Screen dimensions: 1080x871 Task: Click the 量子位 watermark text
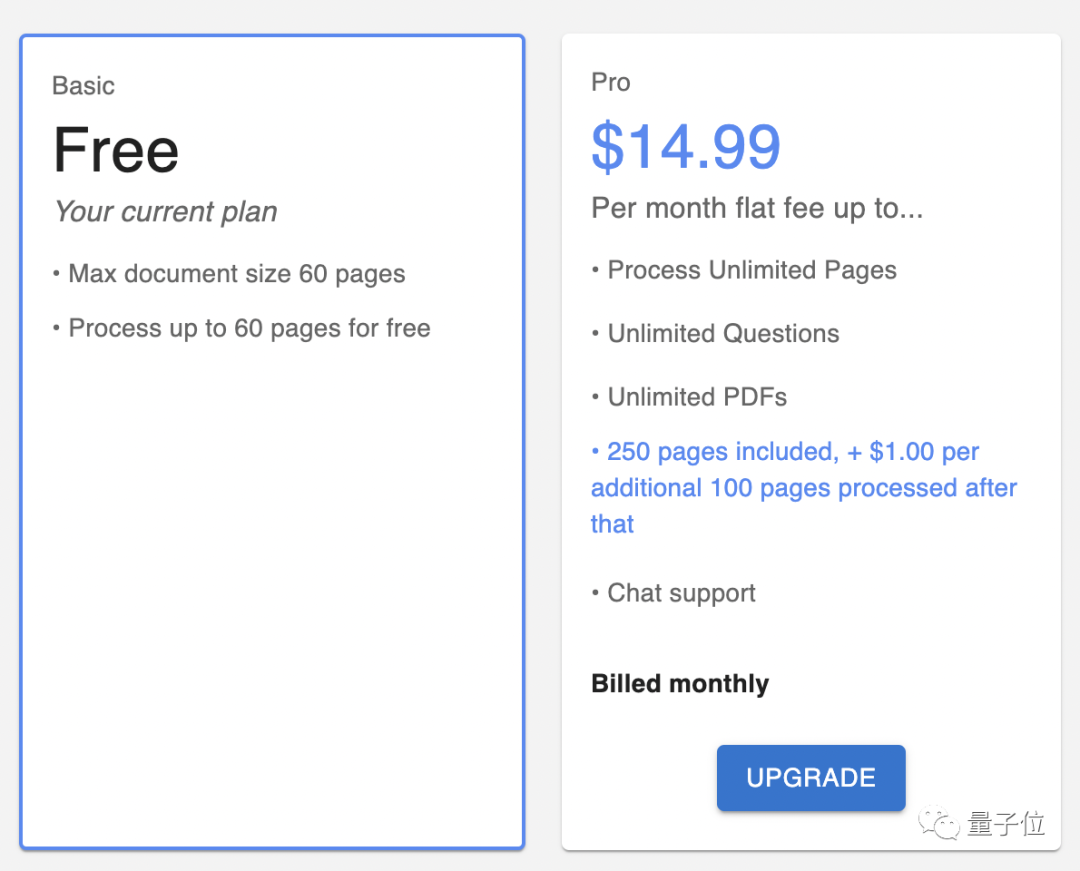[1006, 823]
